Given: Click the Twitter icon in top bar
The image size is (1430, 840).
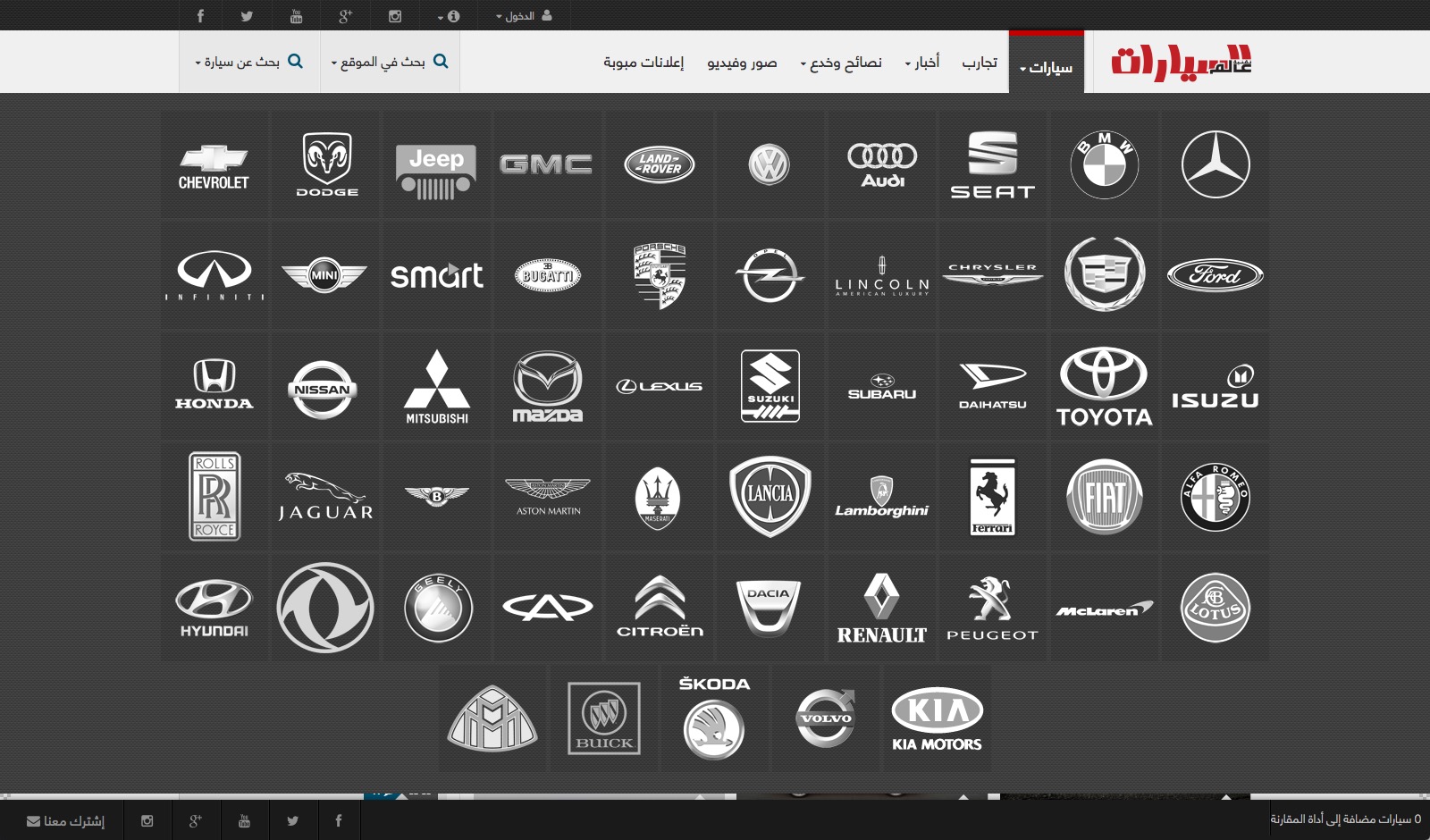Looking at the screenshot, I should coord(247,16).
